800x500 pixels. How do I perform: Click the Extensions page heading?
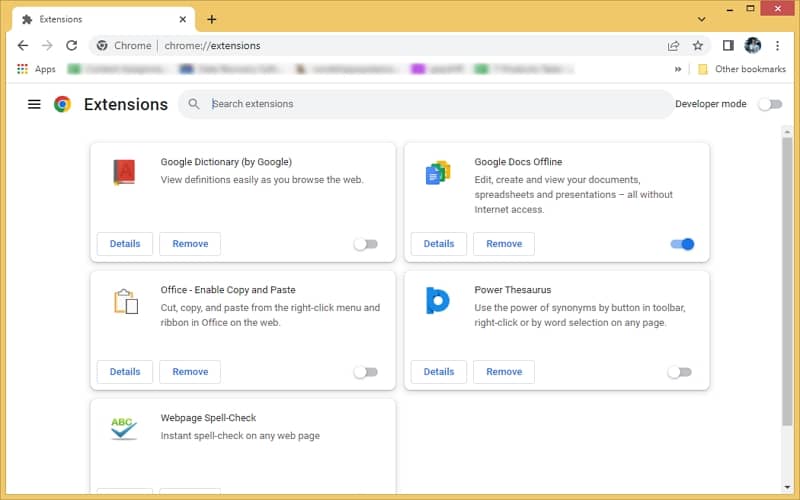click(x=126, y=104)
